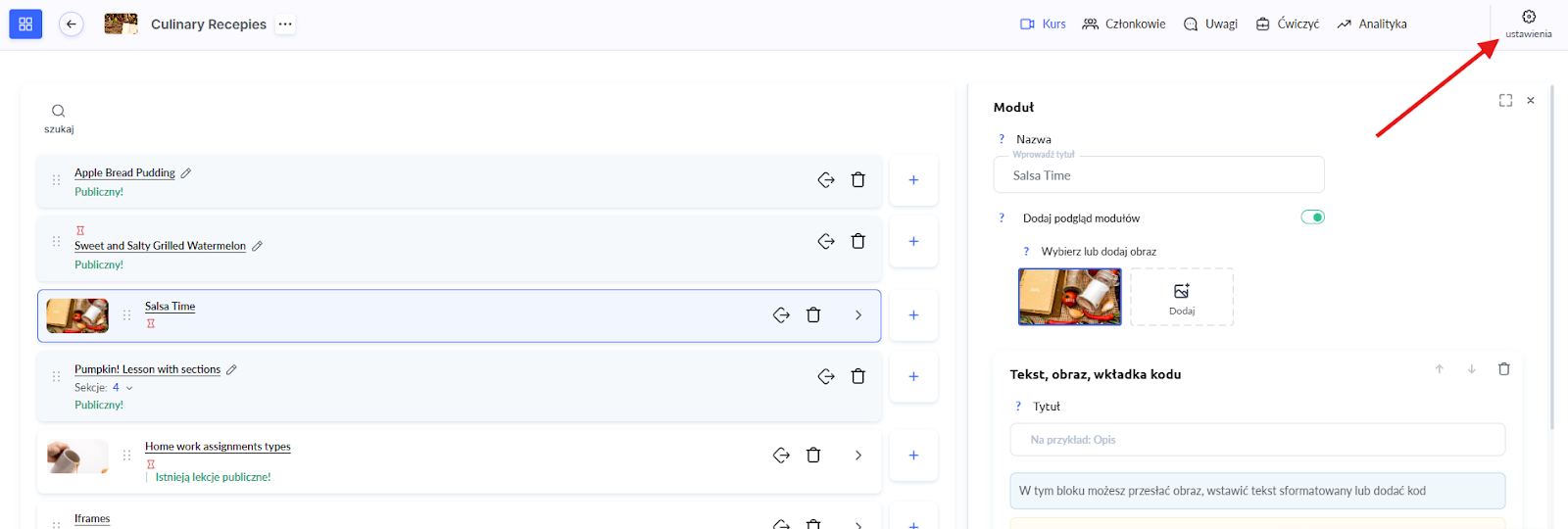Open the Pumpkin! Lesson with sections link
This screenshot has width=1568, height=529.
pyautogui.click(x=147, y=369)
